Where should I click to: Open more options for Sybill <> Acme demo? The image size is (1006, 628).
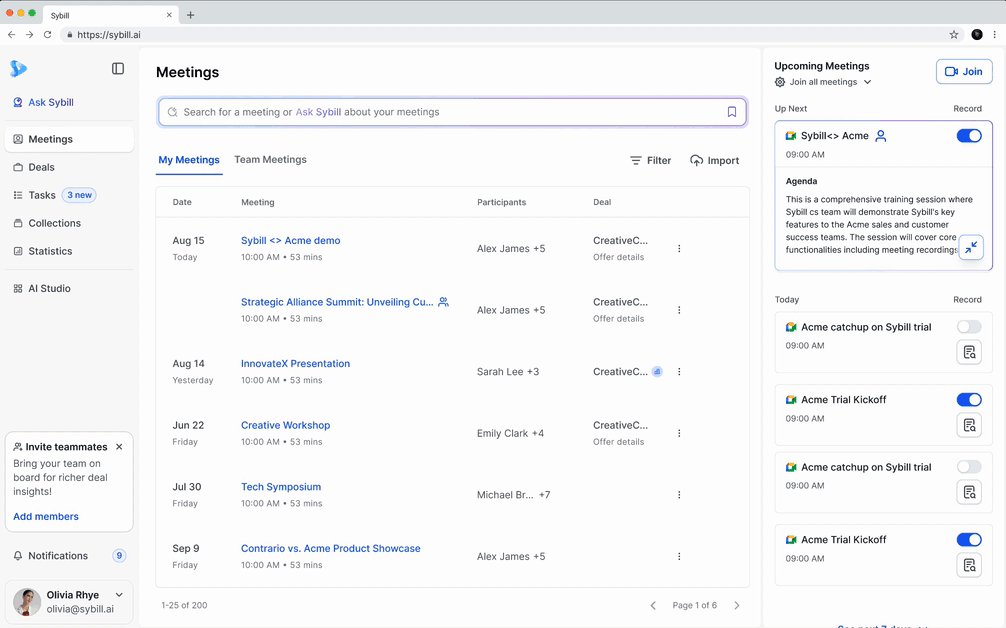click(679, 248)
